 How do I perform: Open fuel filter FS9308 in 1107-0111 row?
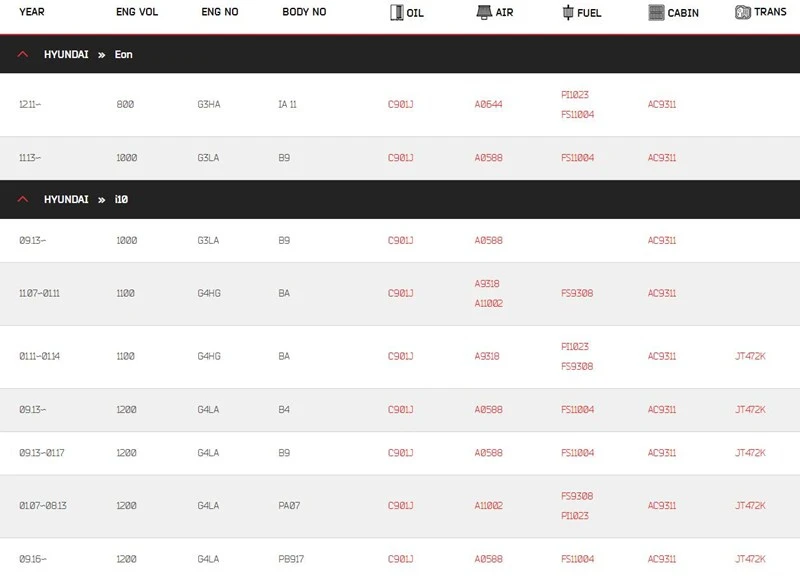(x=577, y=293)
